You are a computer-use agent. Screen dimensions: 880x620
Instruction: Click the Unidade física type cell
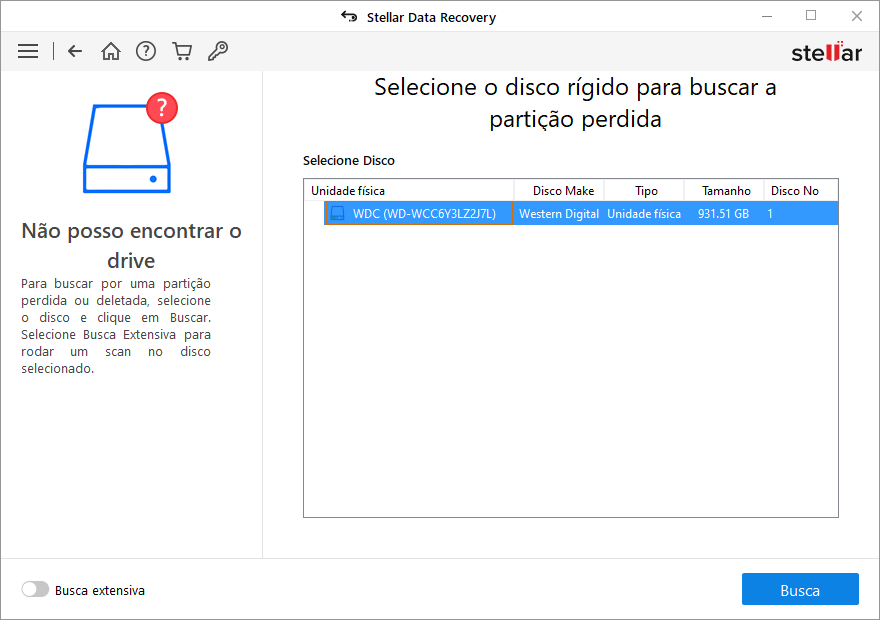tap(644, 214)
